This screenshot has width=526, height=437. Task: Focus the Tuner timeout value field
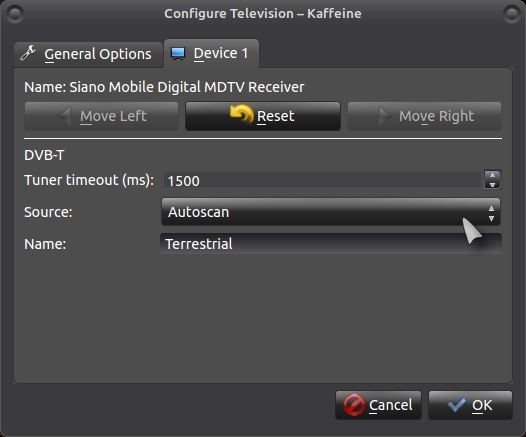(x=323, y=180)
